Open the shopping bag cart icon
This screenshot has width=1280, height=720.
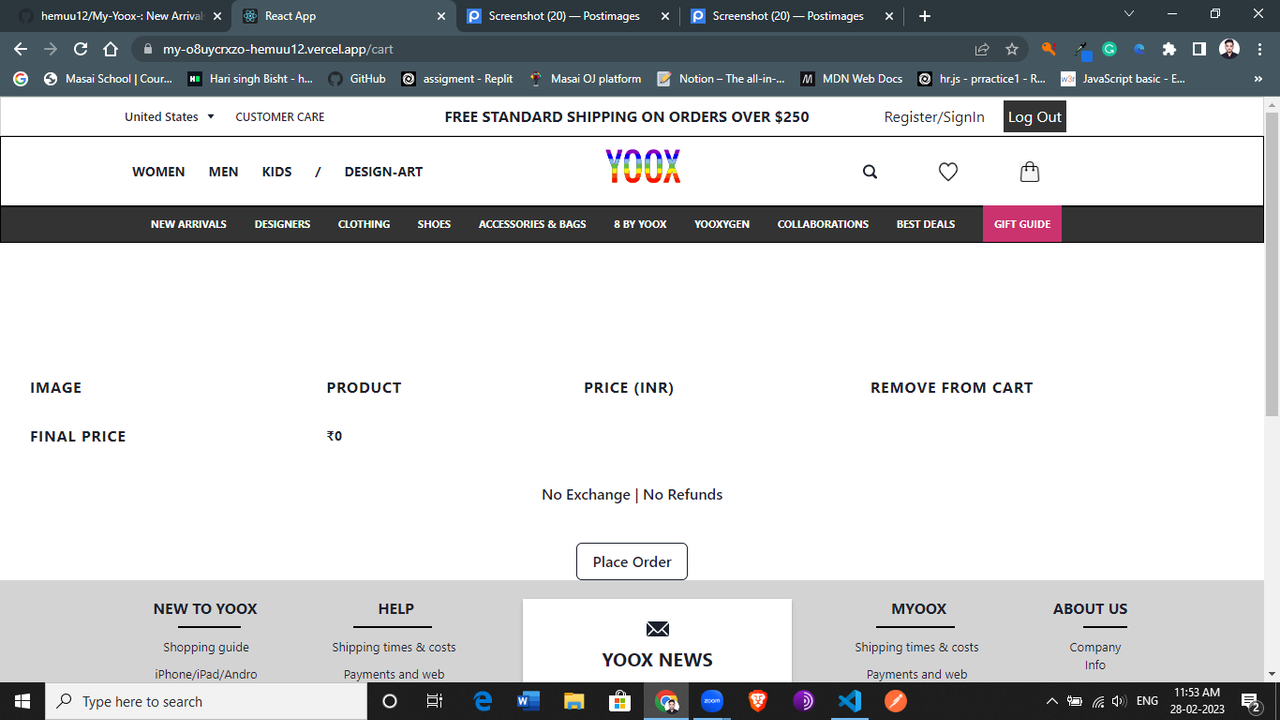click(x=1029, y=172)
